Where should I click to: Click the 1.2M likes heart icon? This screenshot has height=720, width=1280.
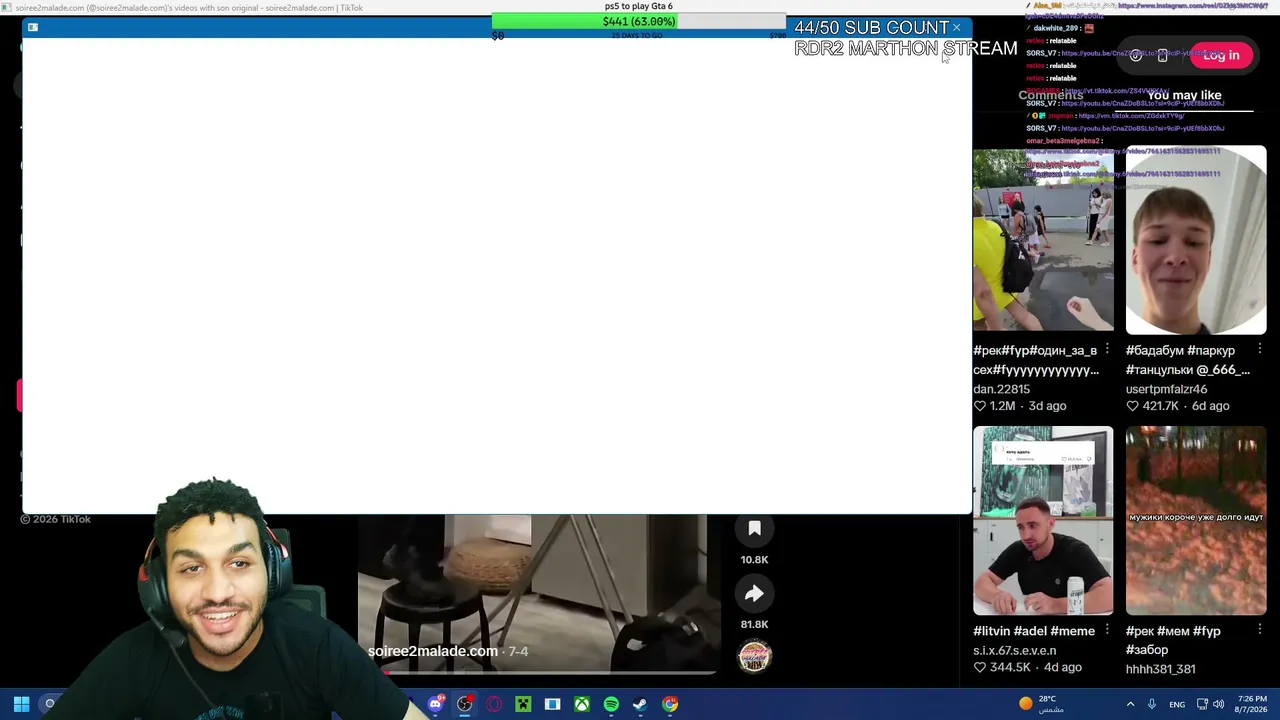point(979,406)
